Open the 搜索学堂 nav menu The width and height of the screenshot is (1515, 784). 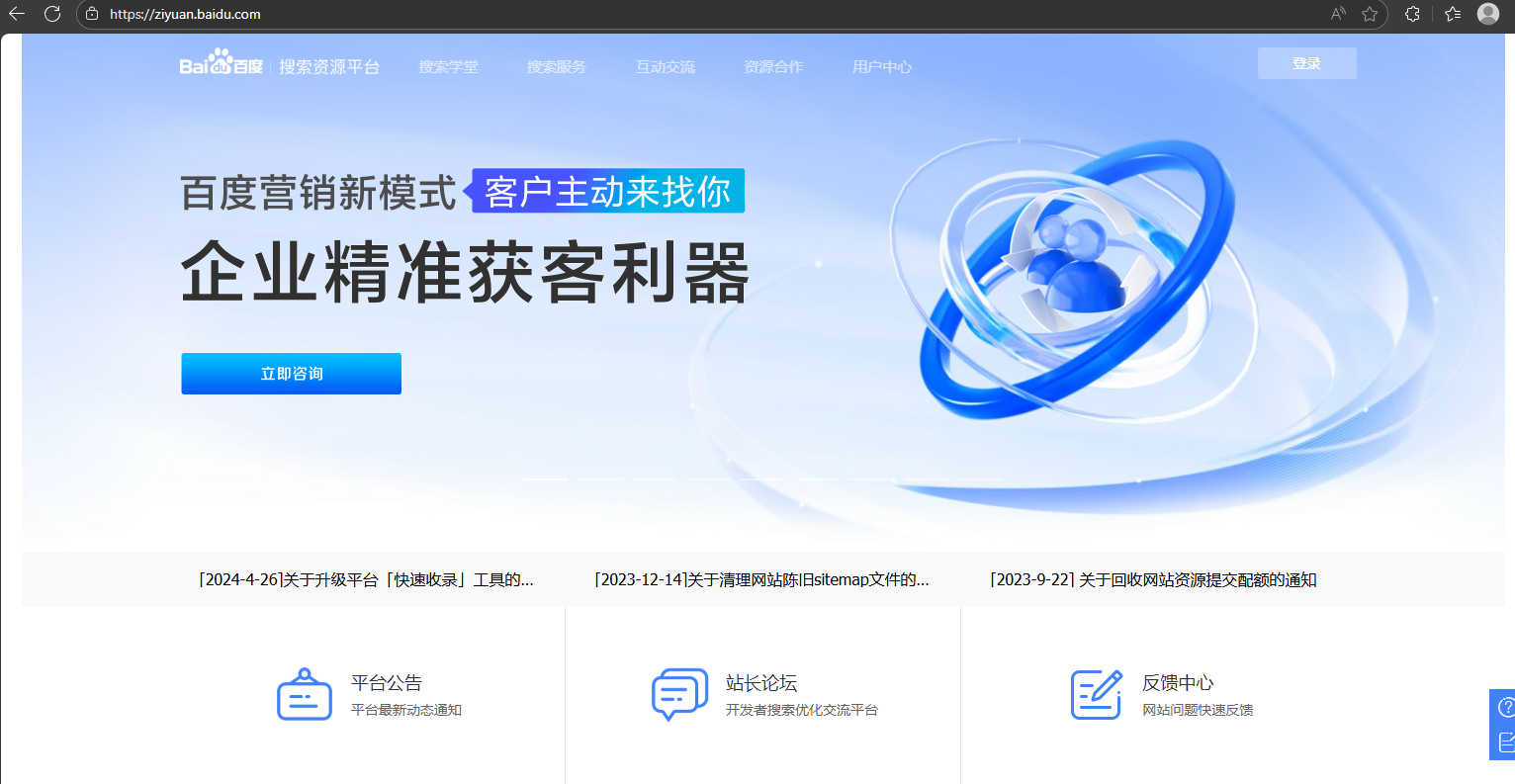pyautogui.click(x=448, y=67)
